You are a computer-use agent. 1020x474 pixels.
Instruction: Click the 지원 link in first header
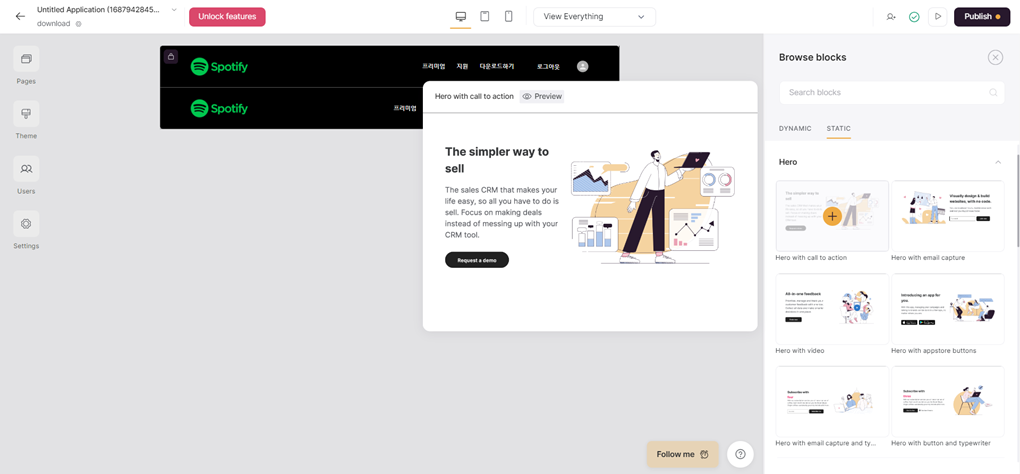[463, 66]
